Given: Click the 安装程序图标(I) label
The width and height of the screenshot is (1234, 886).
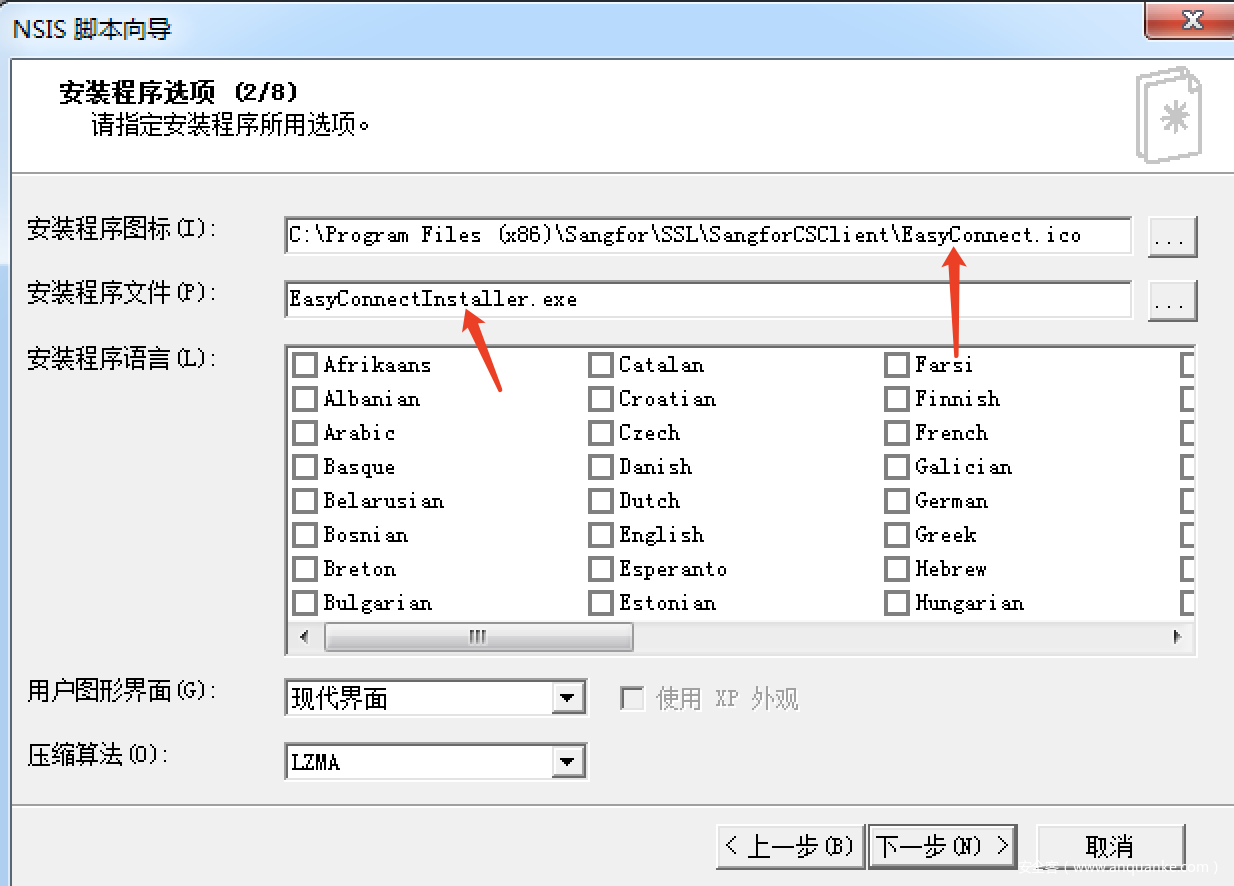Looking at the screenshot, I should (x=121, y=230).
